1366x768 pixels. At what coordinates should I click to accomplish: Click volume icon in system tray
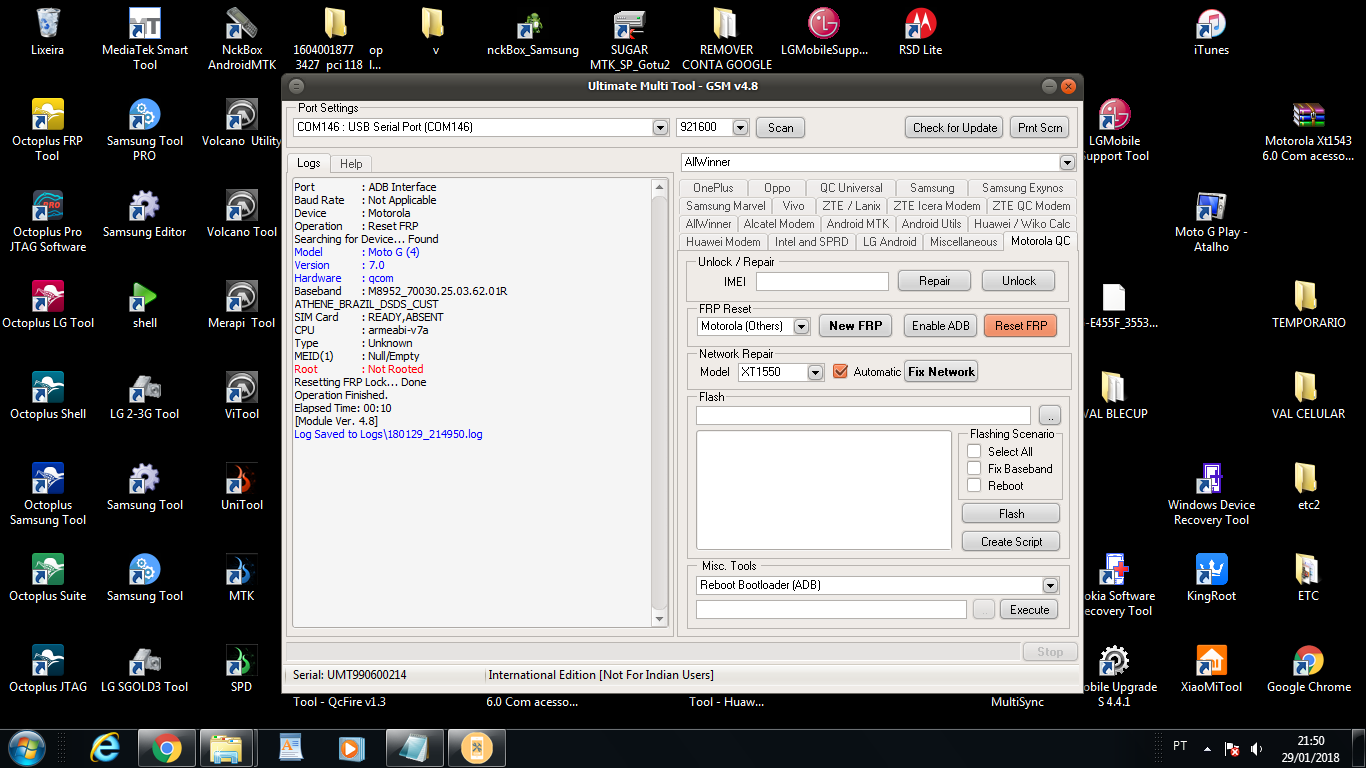point(1257,747)
